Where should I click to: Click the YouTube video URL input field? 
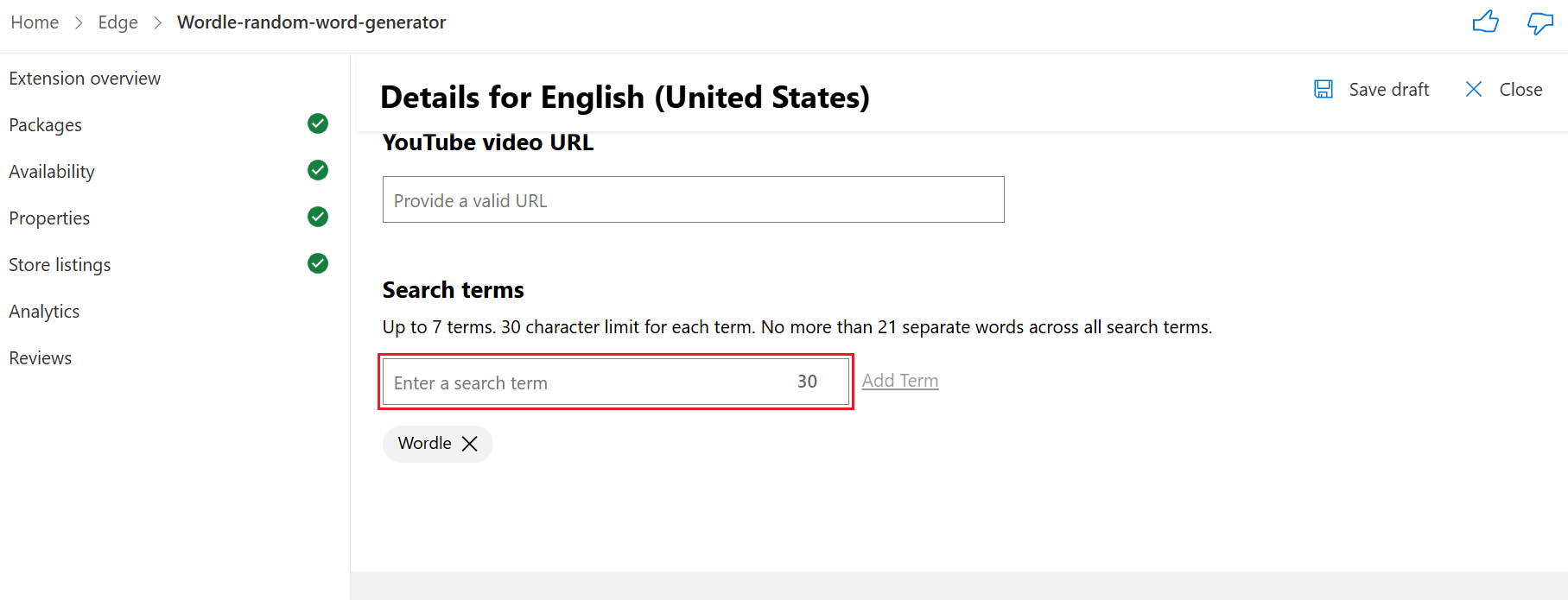click(x=693, y=199)
